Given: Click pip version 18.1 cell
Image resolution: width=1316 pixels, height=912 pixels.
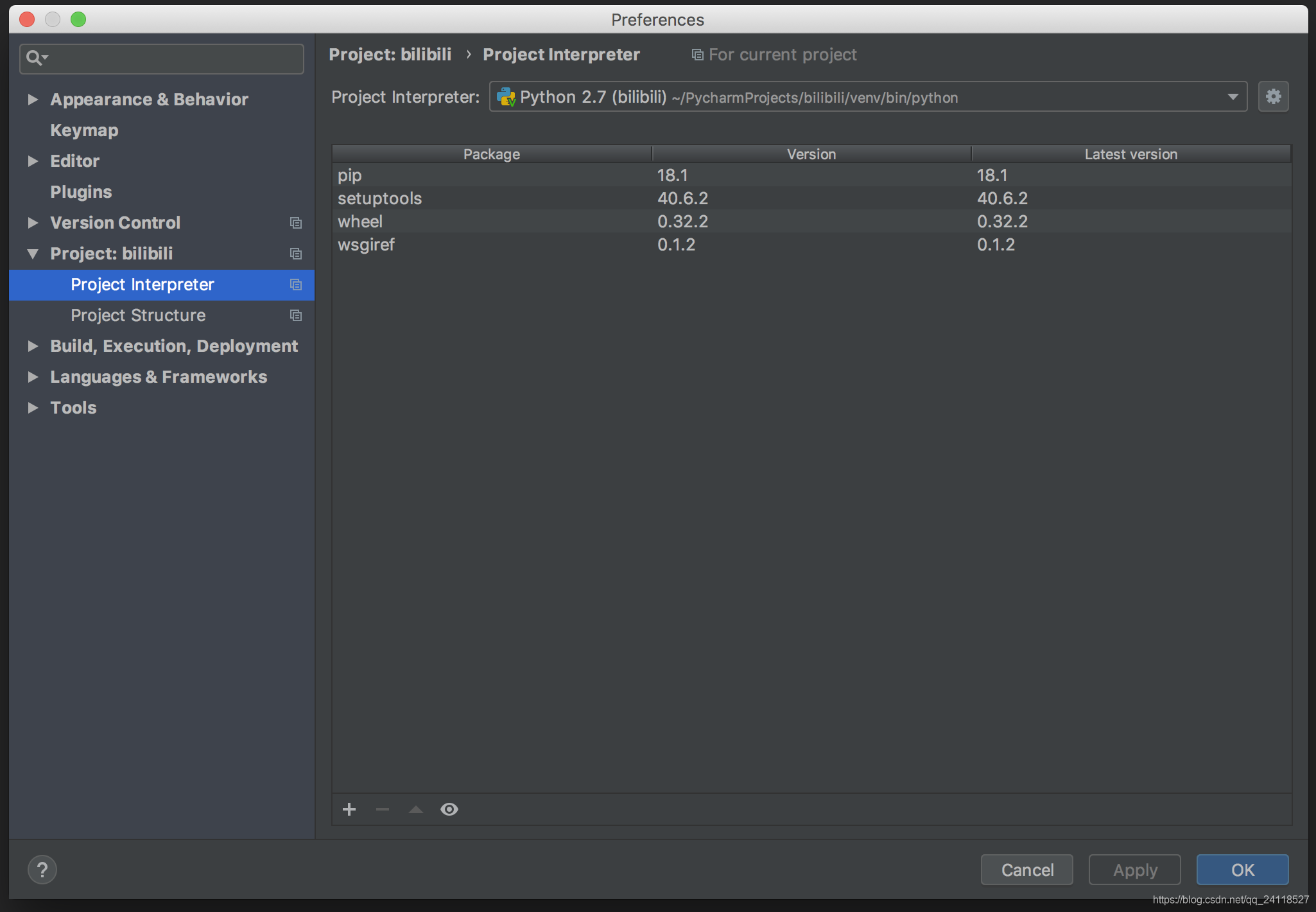Looking at the screenshot, I should [673, 175].
